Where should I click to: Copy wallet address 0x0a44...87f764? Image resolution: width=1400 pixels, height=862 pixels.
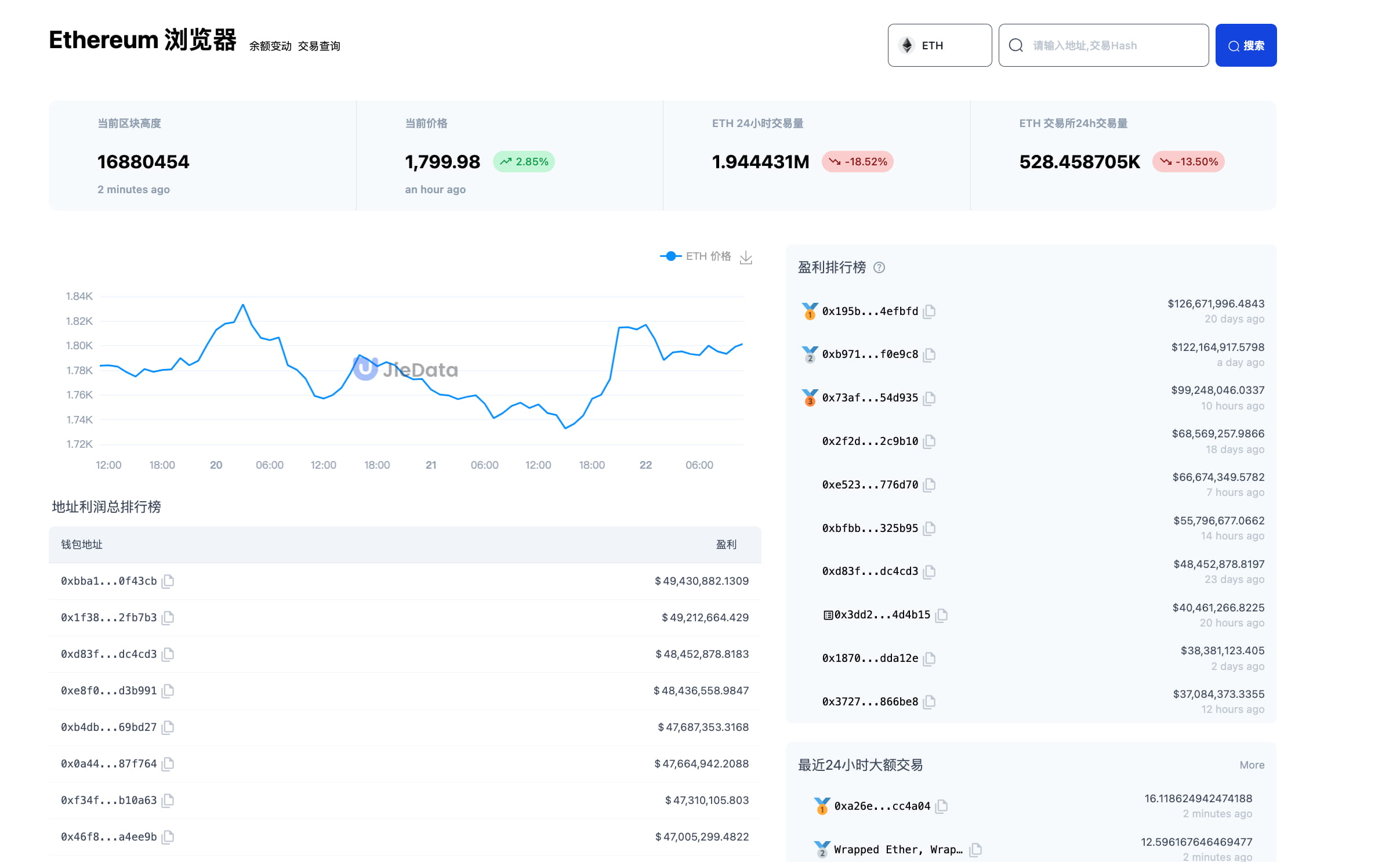tap(168, 764)
